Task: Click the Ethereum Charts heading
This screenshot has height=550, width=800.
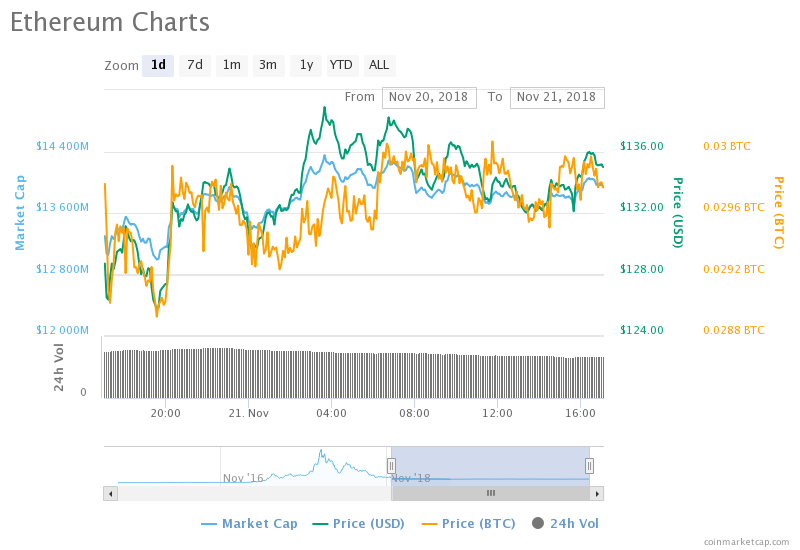Action: click(x=110, y=22)
